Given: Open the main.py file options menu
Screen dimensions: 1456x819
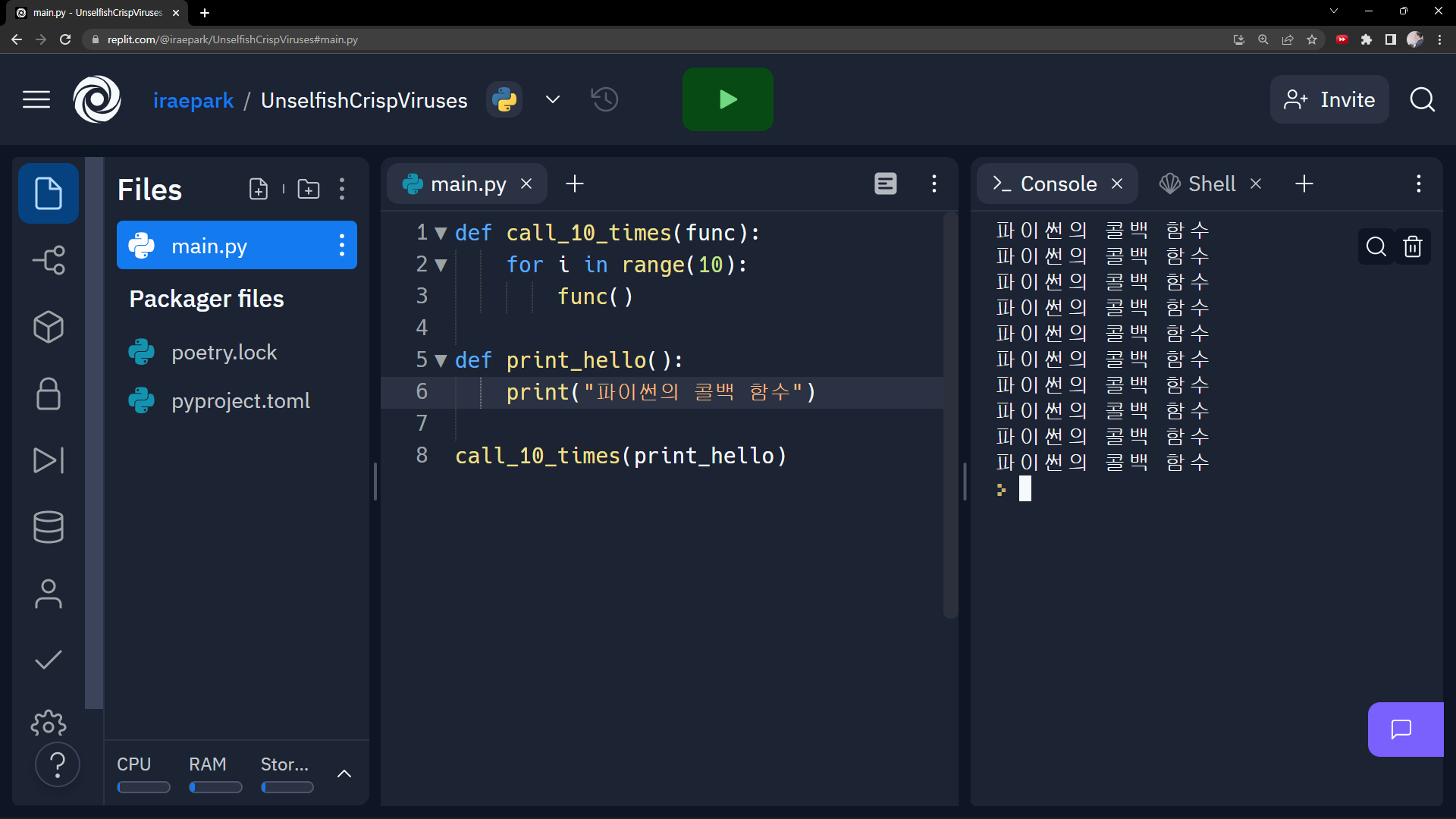Looking at the screenshot, I should 343,245.
